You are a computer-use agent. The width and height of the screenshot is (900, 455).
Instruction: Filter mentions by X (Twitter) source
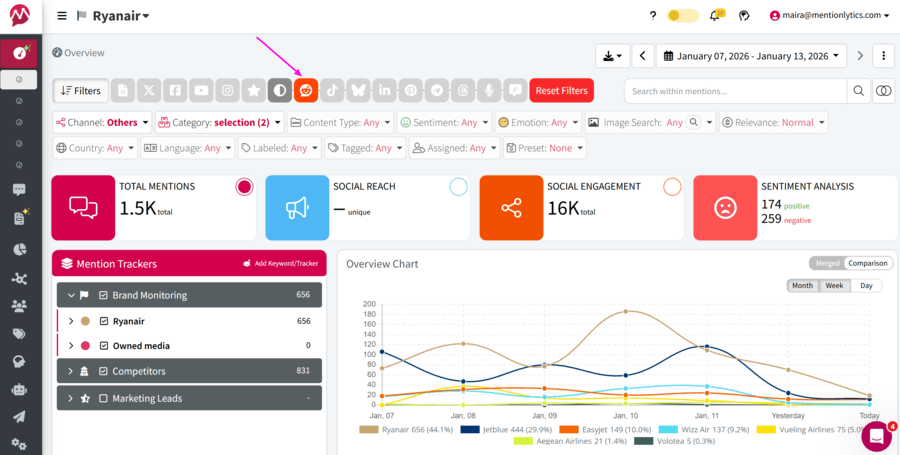point(149,91)
